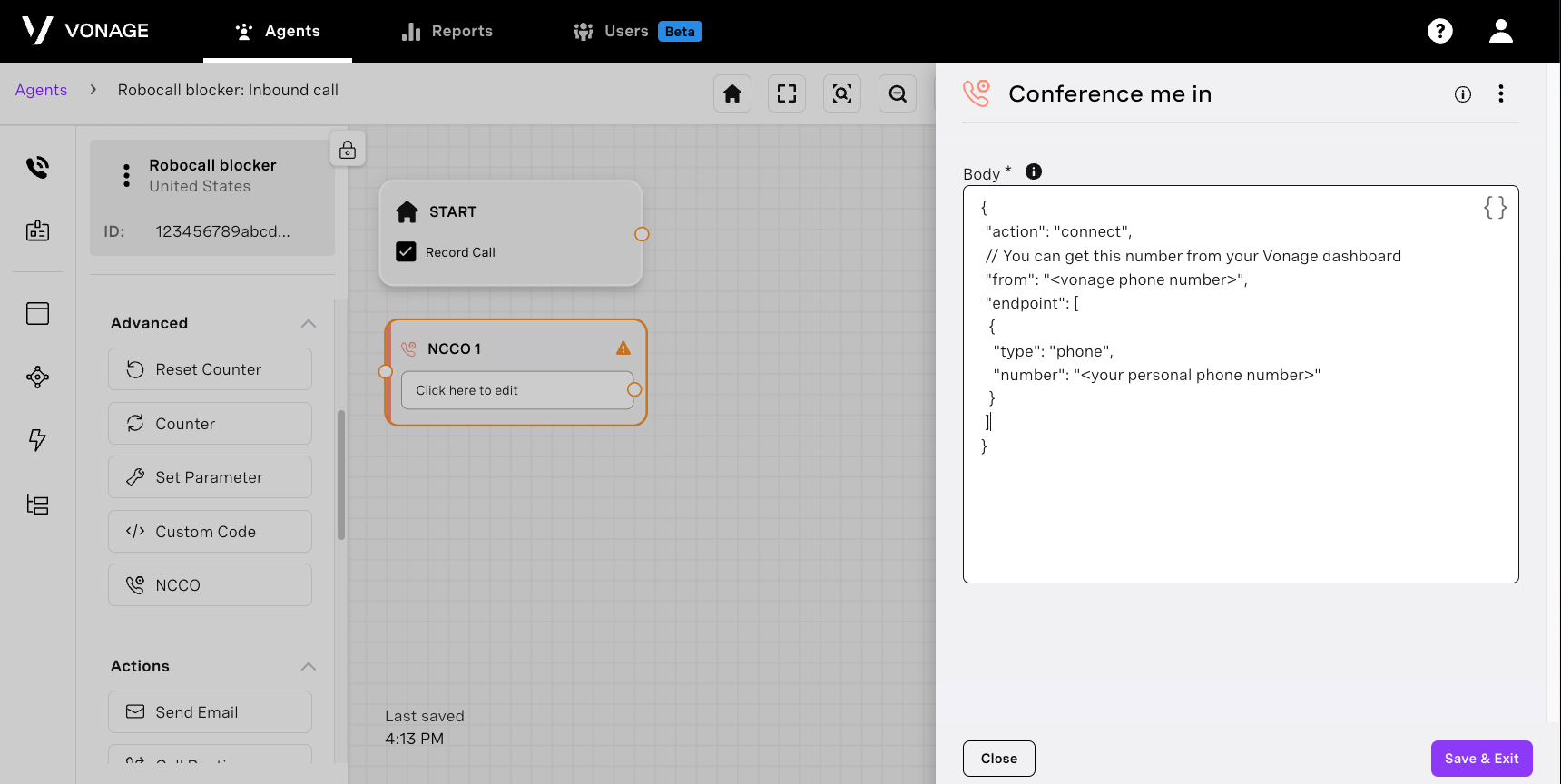Click inside the Body JSON text area
1561x784 pixels.
pos(1241,385)
